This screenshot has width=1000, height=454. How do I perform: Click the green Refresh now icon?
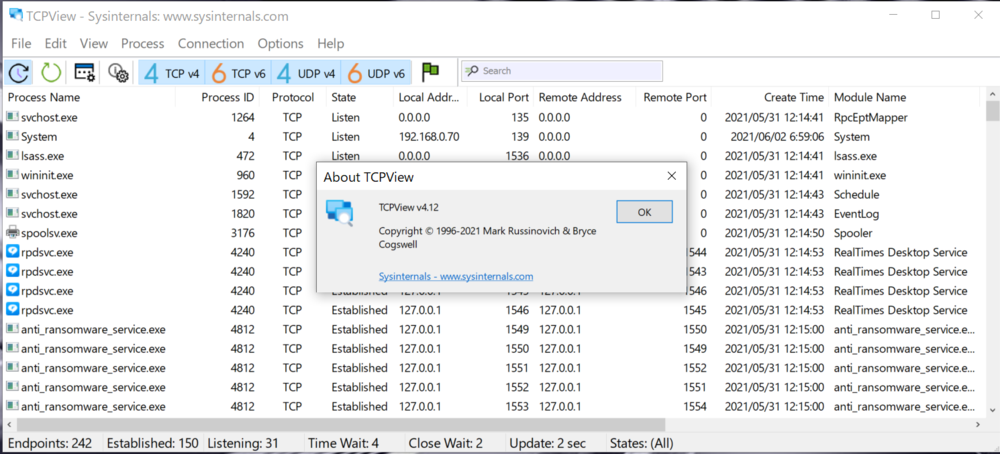[51, 73]
